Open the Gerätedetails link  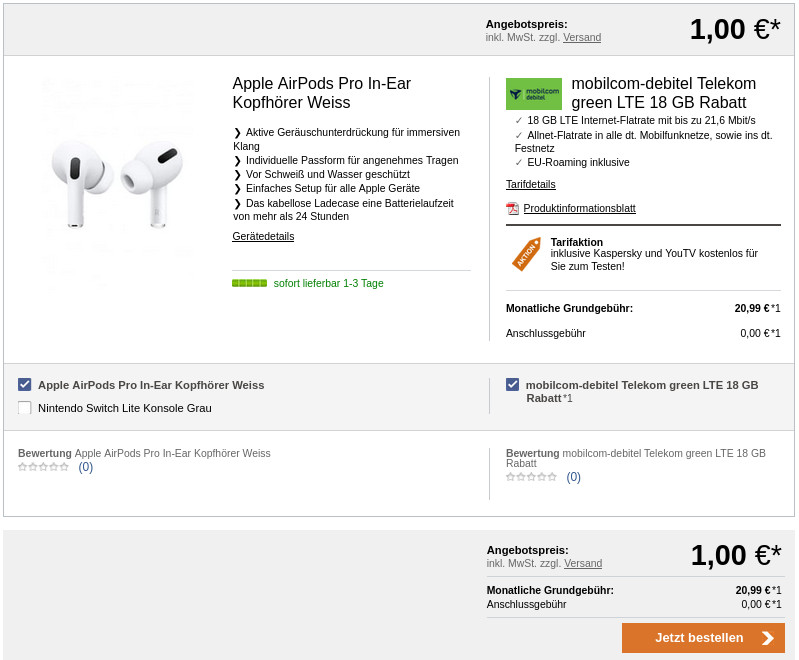point(263,236)
